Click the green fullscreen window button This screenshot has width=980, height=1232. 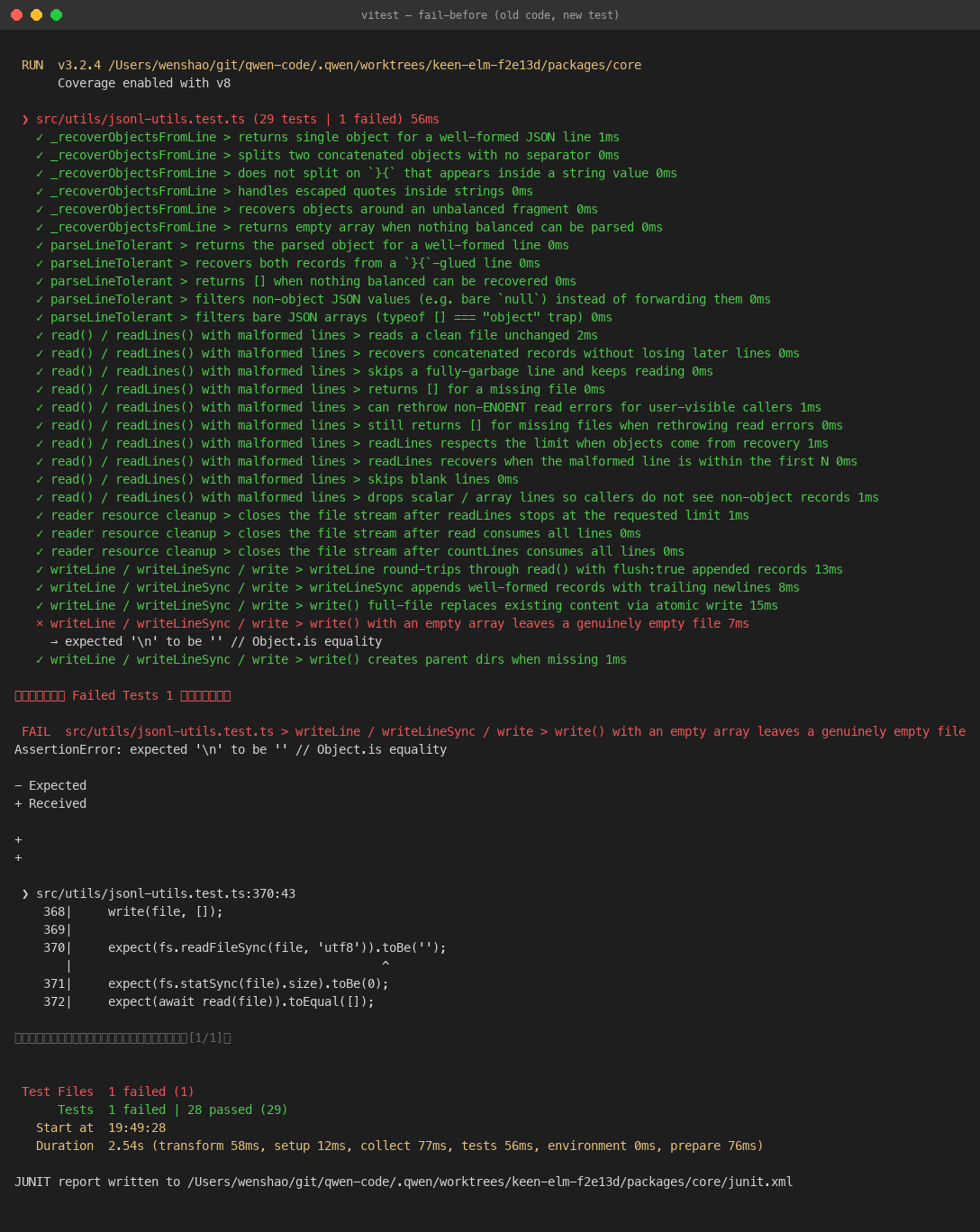click(57, 14)
